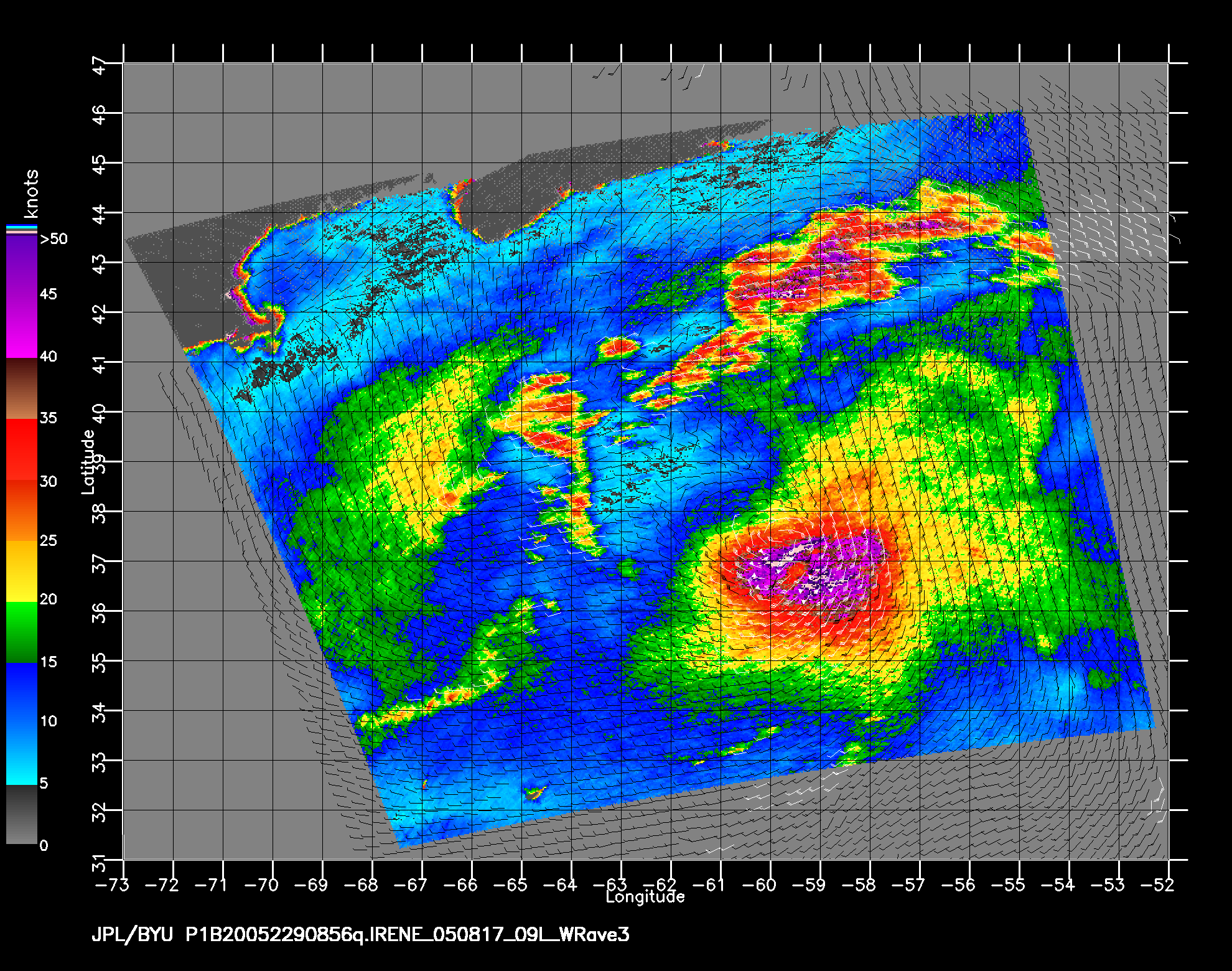1232x971 pixels.
Task: Click longitude axis tick label "−61"
Action: click(709, 884)
